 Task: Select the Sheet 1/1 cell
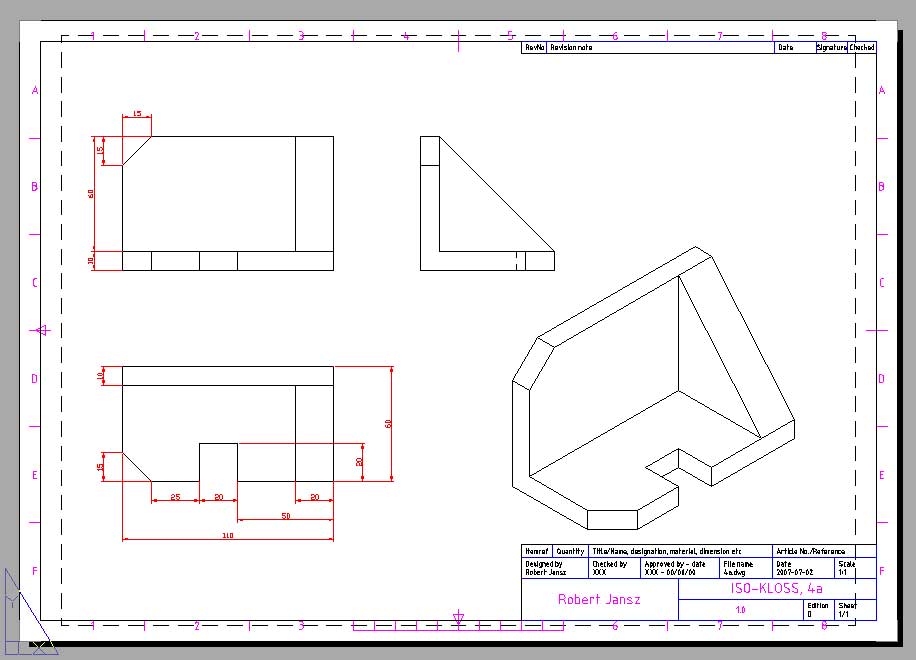[x=855, y=610]
